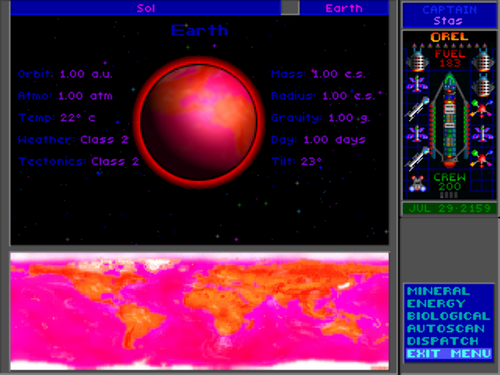500x375 pixels.
Task: Click the small gray escort ship beside CREW
Action: 418,183
